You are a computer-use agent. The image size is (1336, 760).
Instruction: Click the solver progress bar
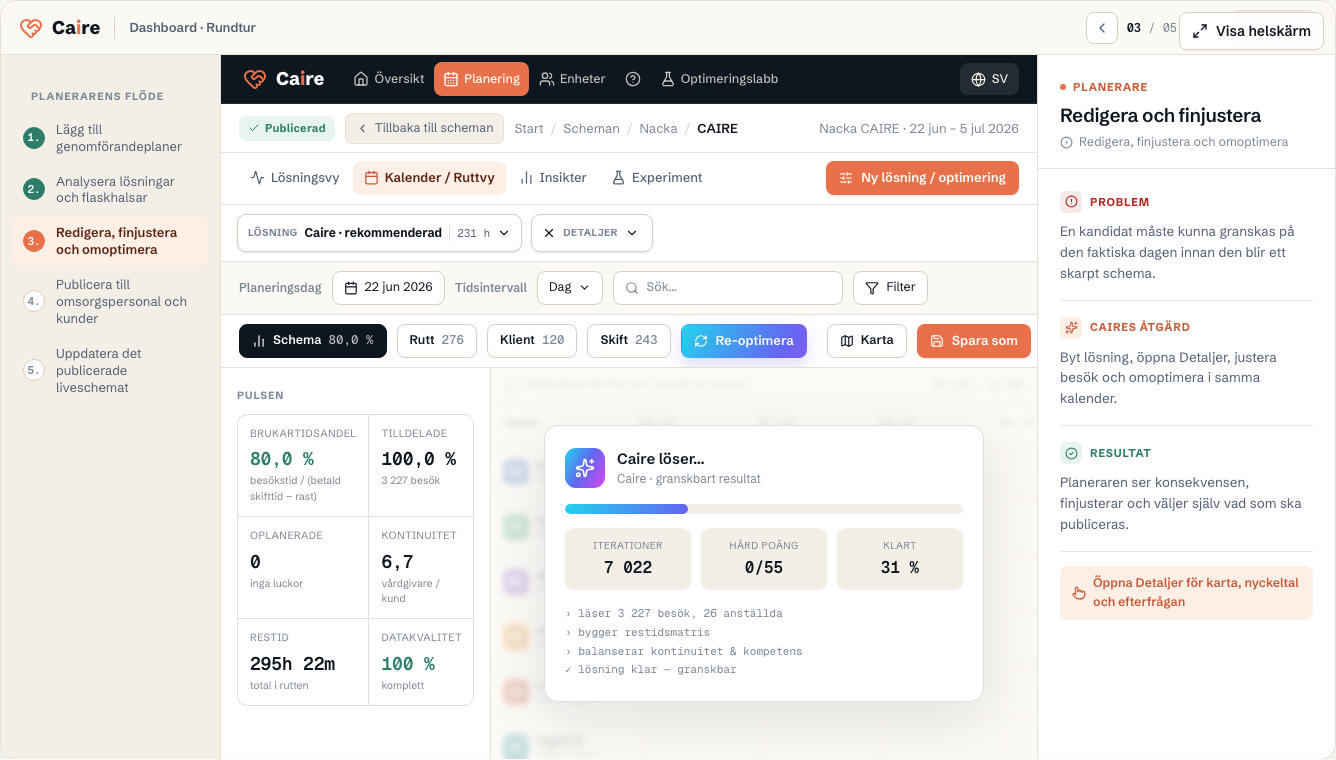[764, 509]
